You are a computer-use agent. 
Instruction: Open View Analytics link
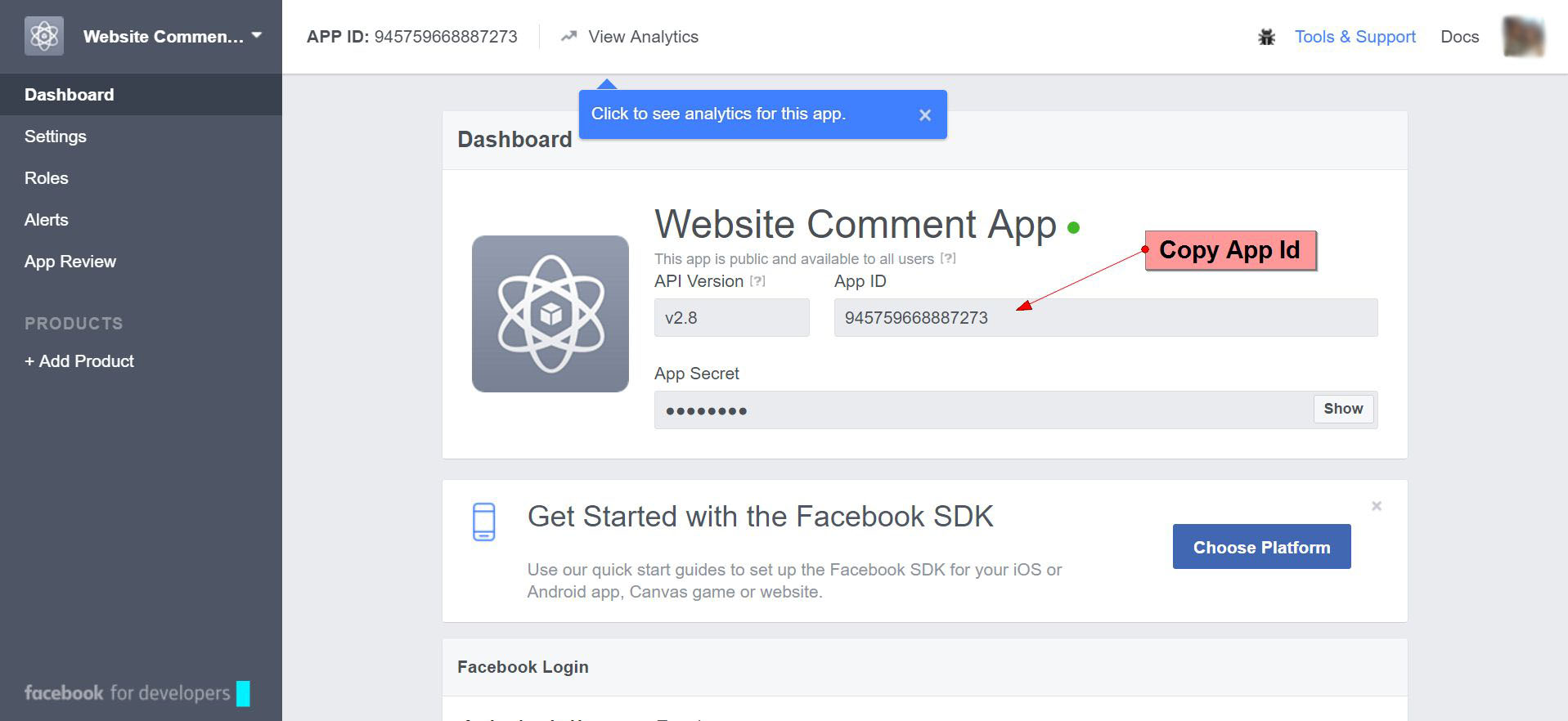pyautogui.click(x=643, y=37)
